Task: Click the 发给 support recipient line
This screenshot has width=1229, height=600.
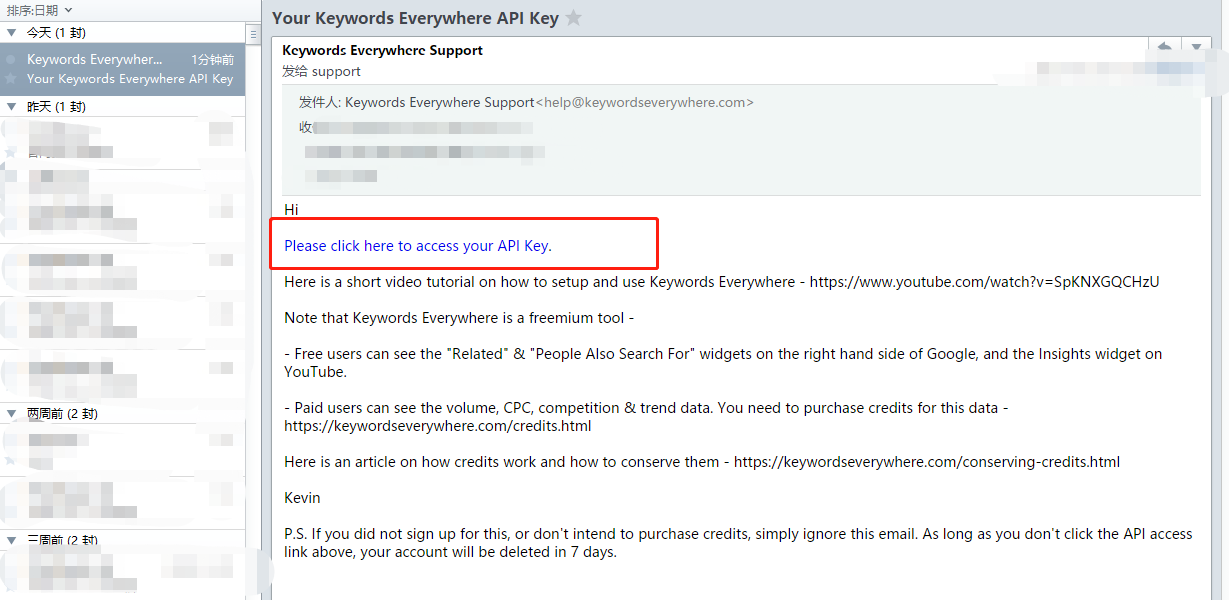Action: (321, 71)
